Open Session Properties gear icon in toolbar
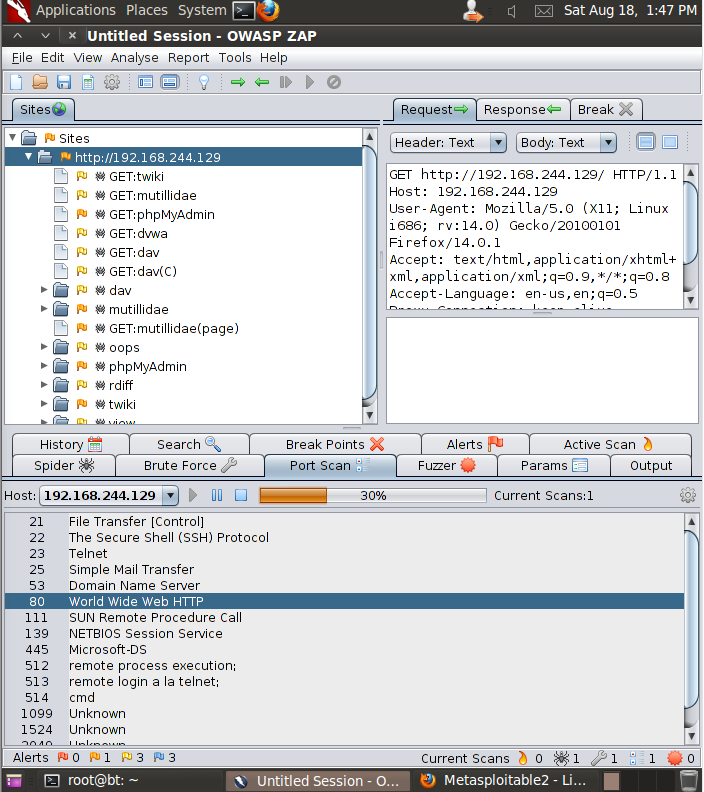704x792 pixels. [x=112, y=82]
